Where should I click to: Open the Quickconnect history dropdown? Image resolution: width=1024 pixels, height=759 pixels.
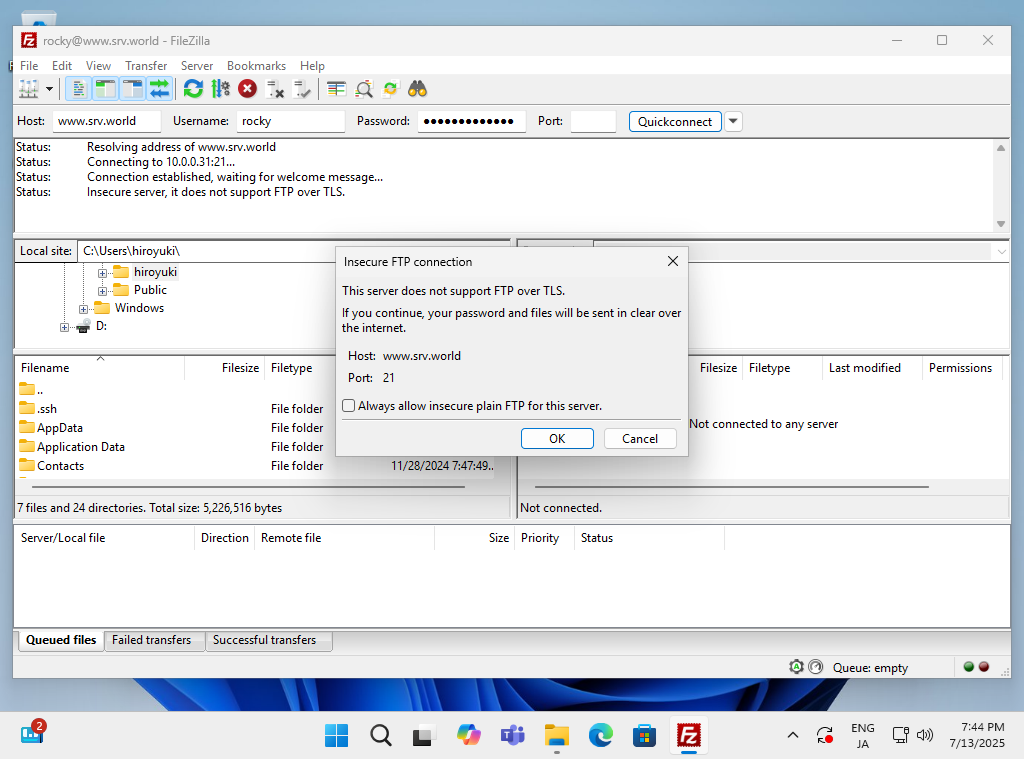click(733, 121)
